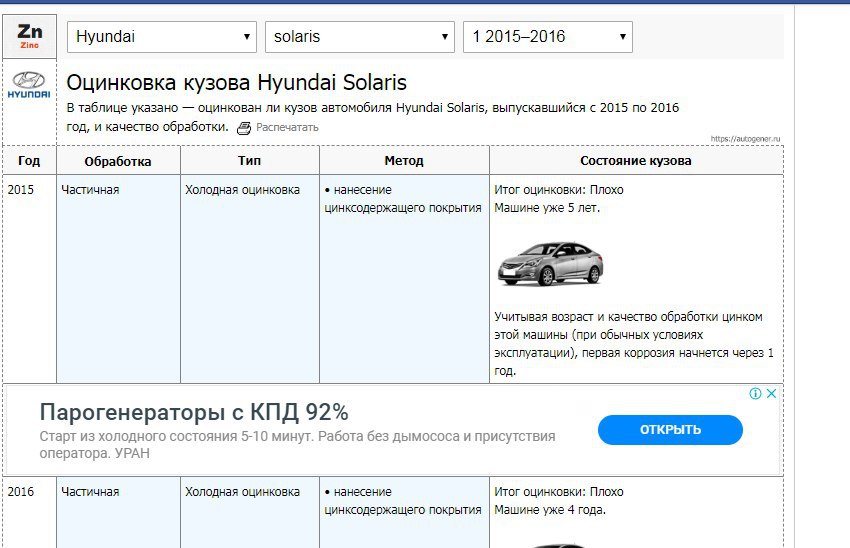Click the Распечатать print link
850x548 pixels.
click(x=287, y=127)
